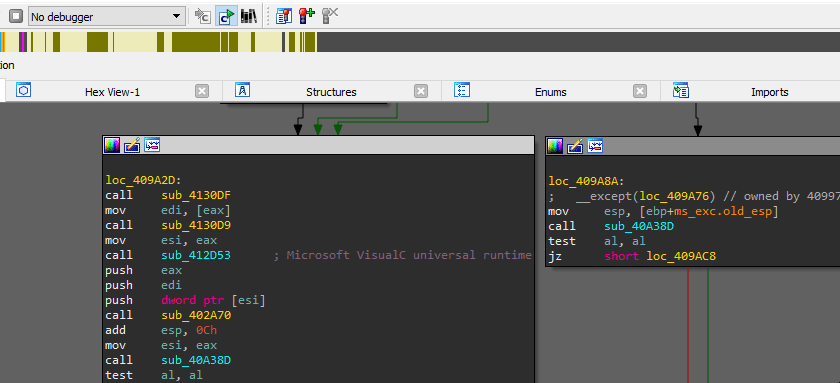Follow the sub_412D53 call target

tap(196, 255)
